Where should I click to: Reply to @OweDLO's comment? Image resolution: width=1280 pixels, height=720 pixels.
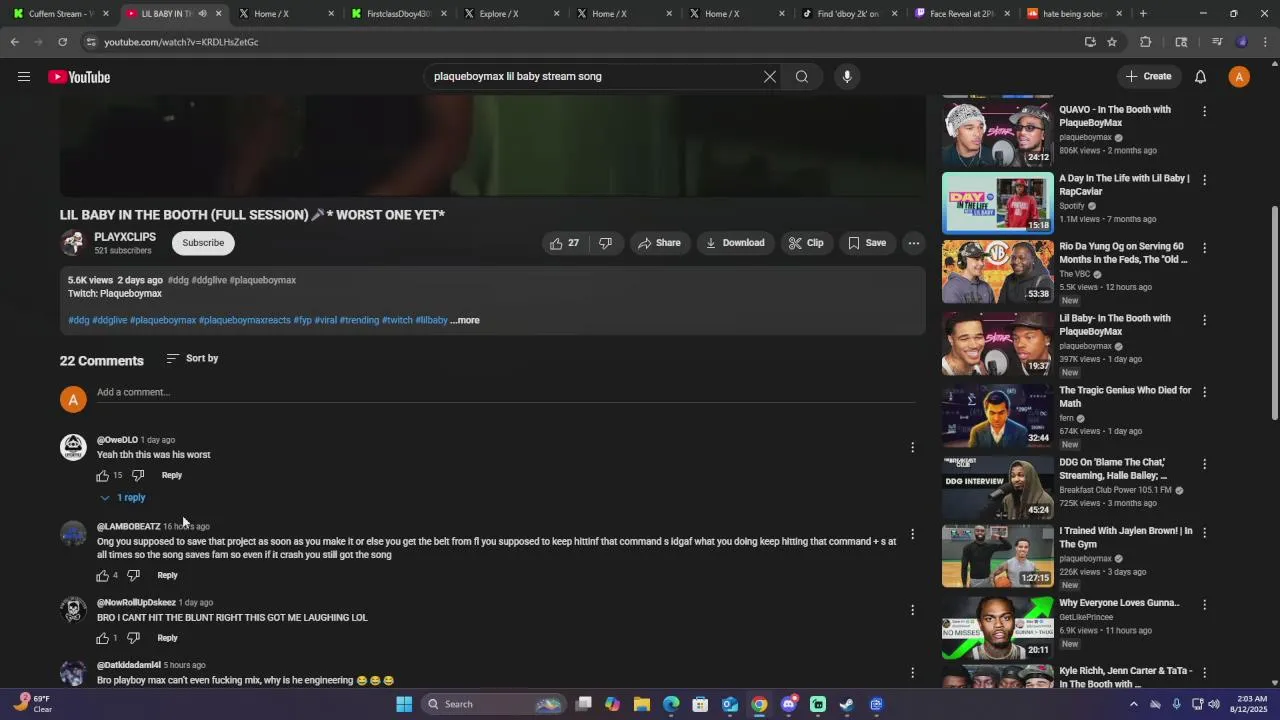pos(172,476)
